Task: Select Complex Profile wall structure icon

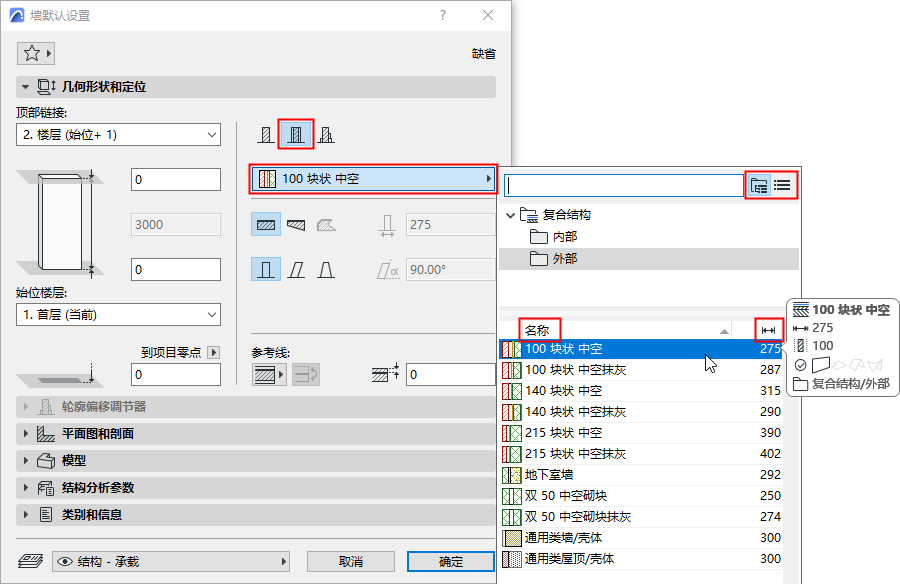Action: 326,135
